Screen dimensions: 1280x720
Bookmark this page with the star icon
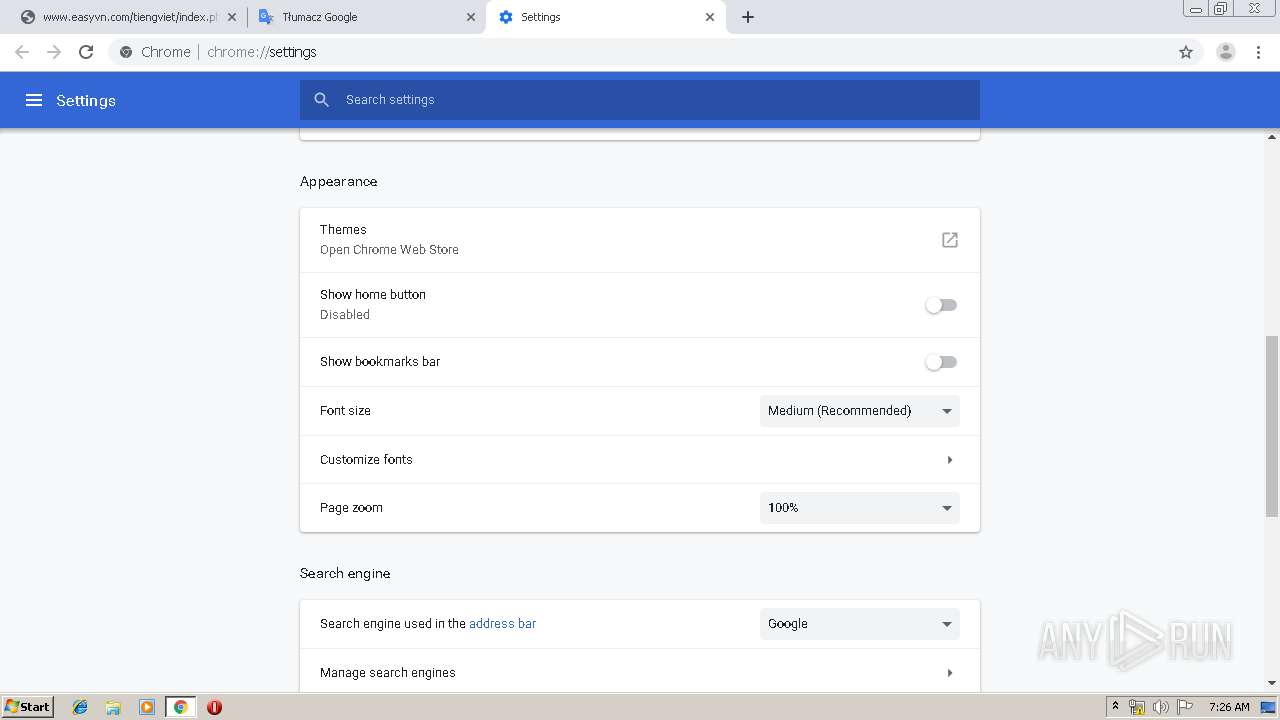pos(1186,52)
